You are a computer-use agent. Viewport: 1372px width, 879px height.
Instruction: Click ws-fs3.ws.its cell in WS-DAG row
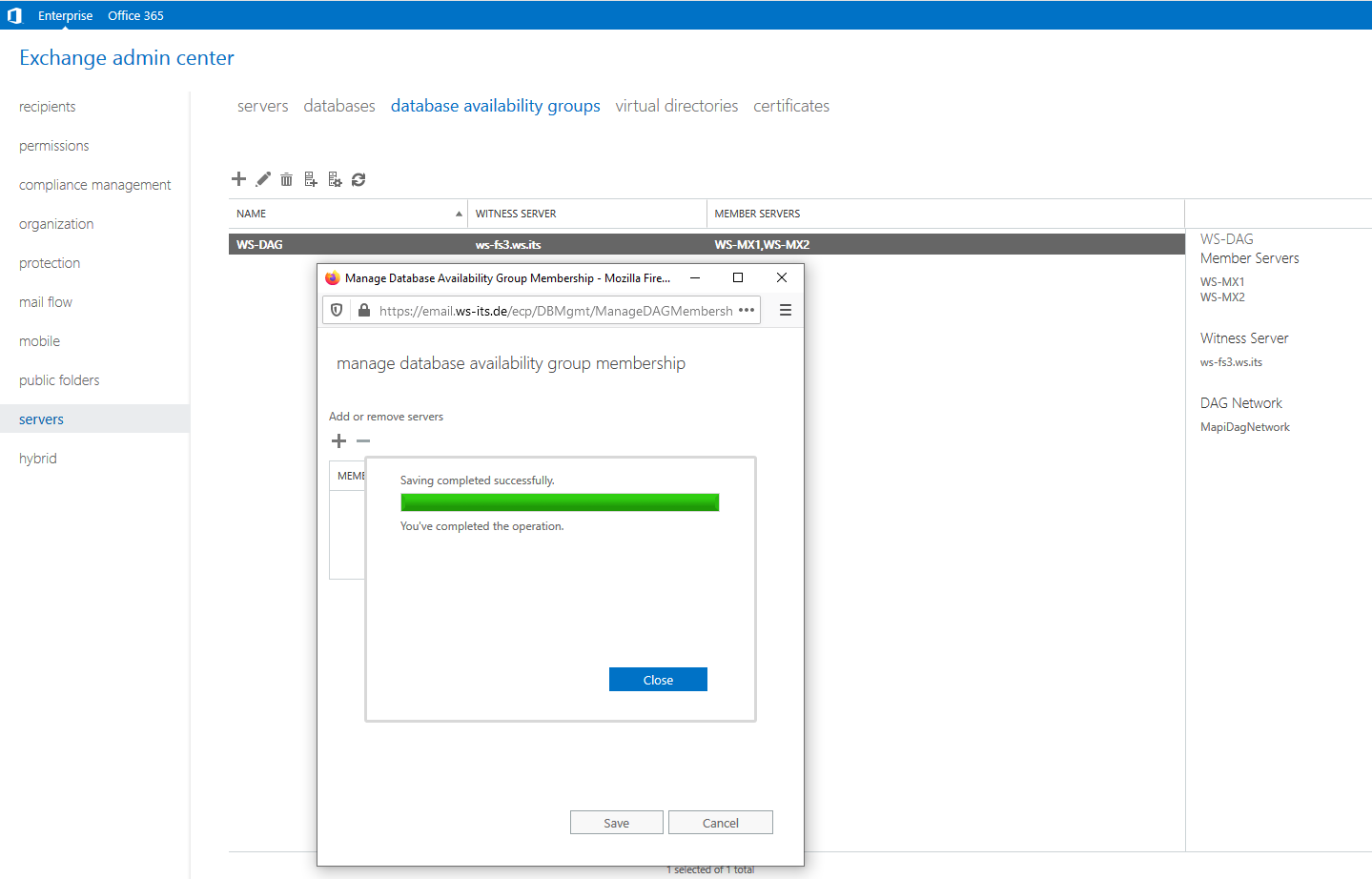coord(508,245)
